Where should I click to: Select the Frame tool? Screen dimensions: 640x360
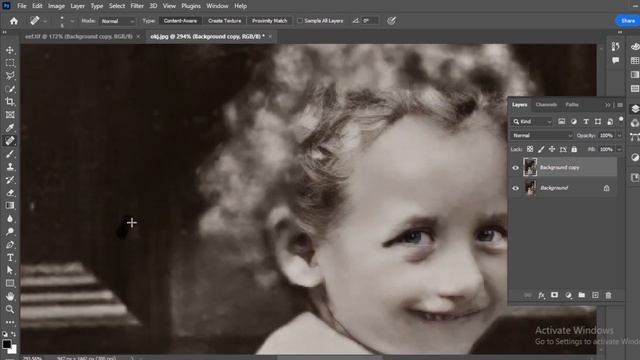(x=10, y=115)
